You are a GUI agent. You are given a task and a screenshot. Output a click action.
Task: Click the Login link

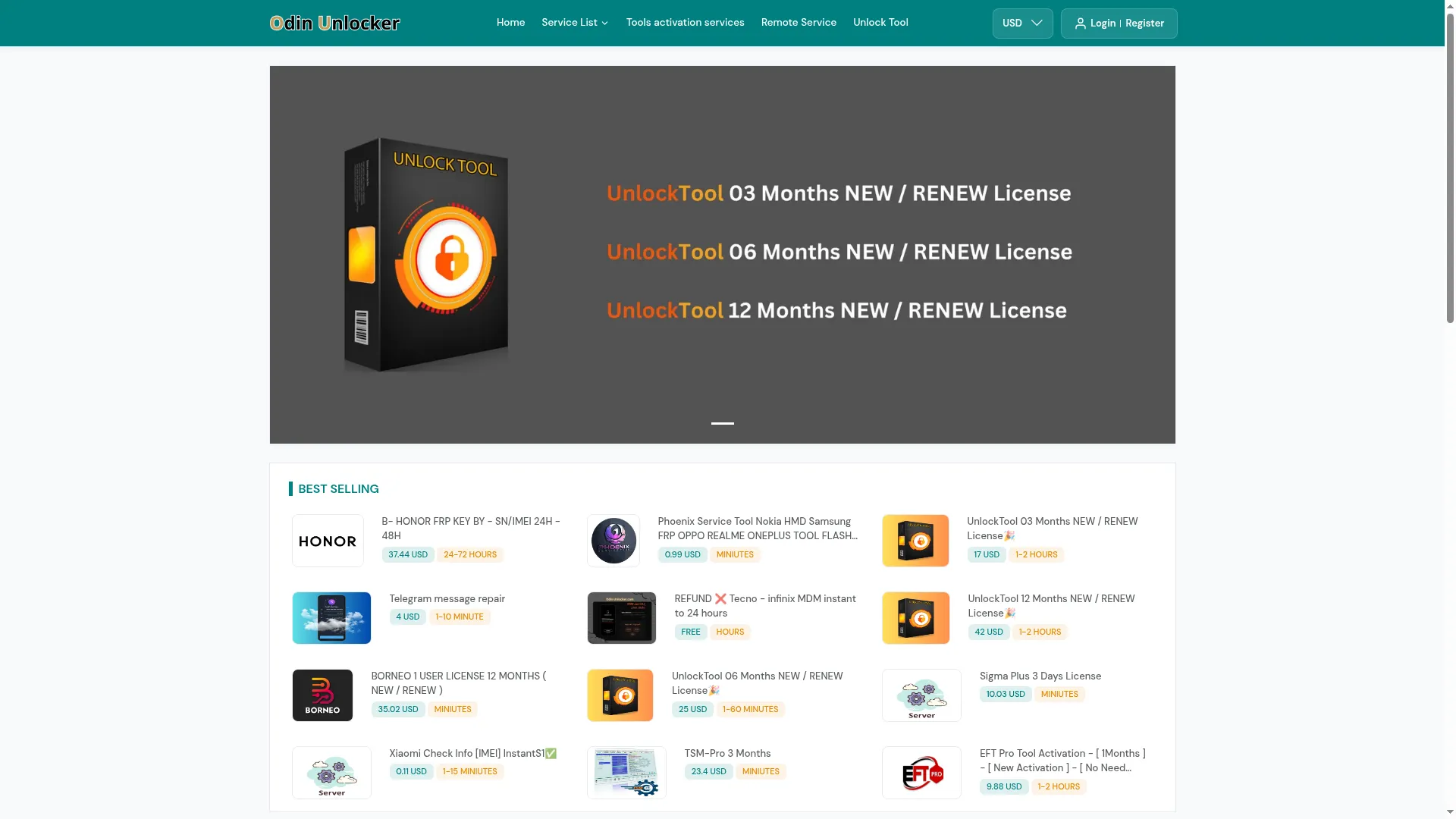[x=1103, y=24]
